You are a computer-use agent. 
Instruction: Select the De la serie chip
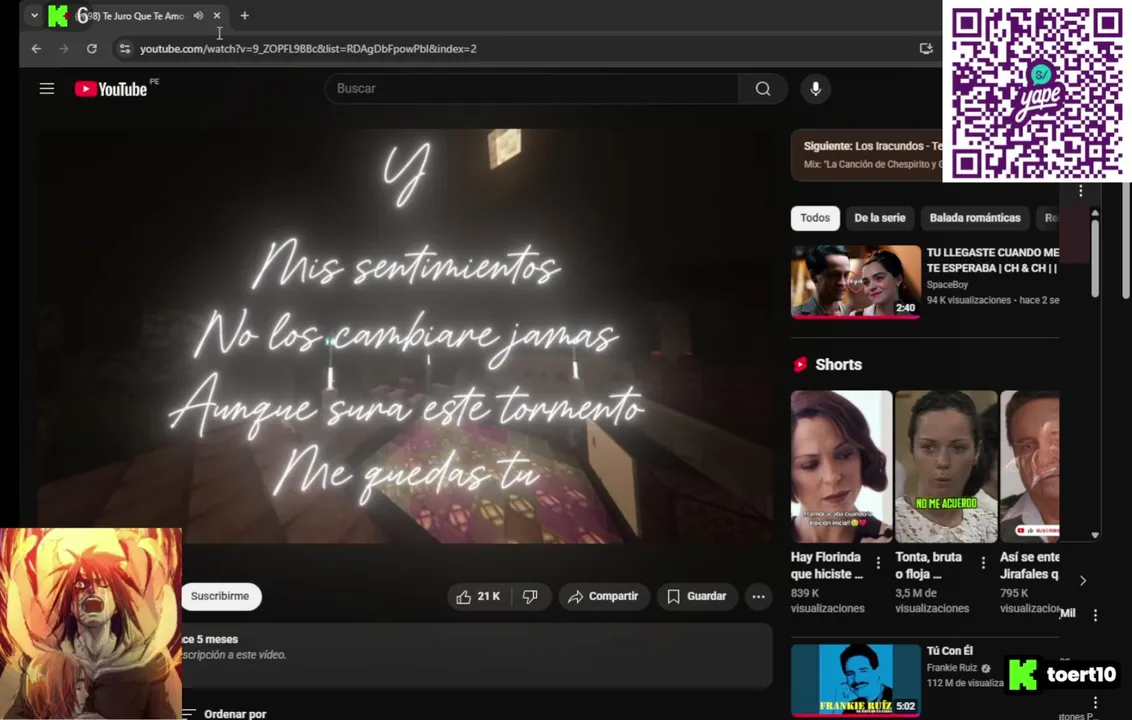[879, 218]
